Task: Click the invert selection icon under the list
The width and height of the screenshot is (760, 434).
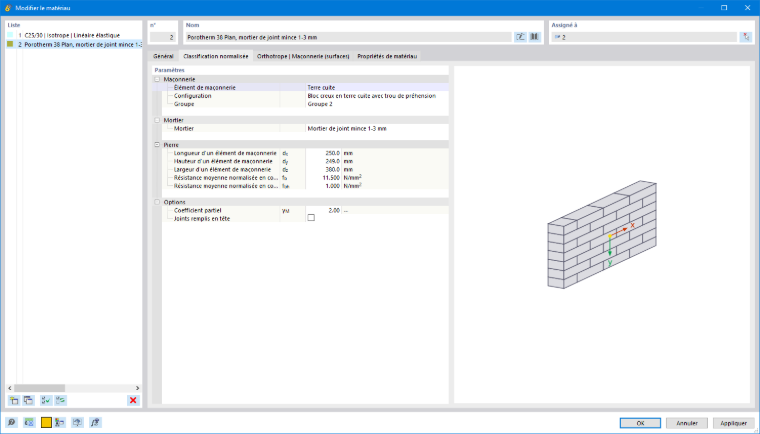Action: pyautogui.click(x=61, y=400)
